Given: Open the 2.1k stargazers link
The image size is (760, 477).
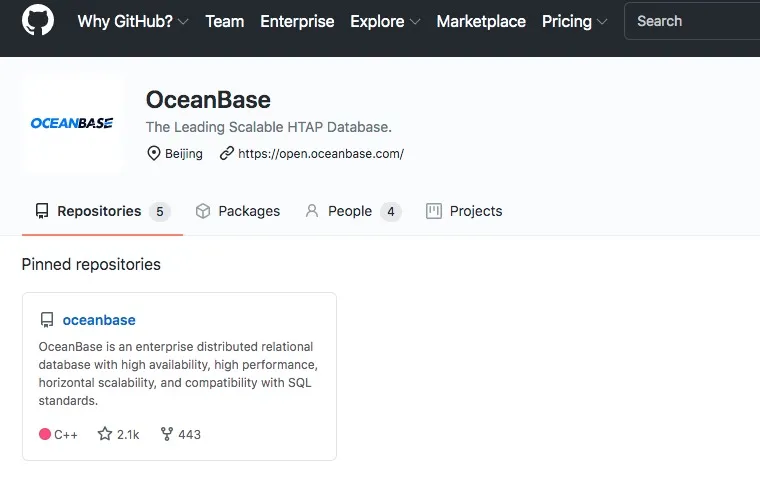Looking at the screenshot, I should click(118, 434).
